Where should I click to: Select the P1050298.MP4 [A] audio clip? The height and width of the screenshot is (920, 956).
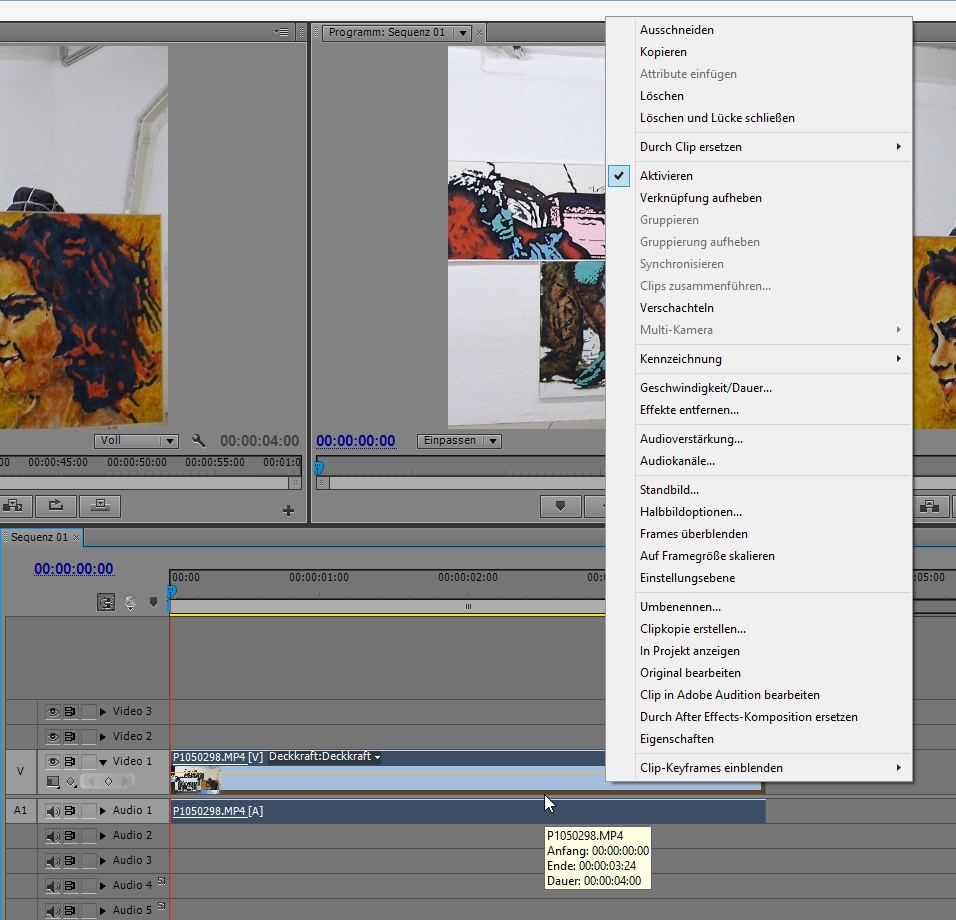(x=468, y=811)
